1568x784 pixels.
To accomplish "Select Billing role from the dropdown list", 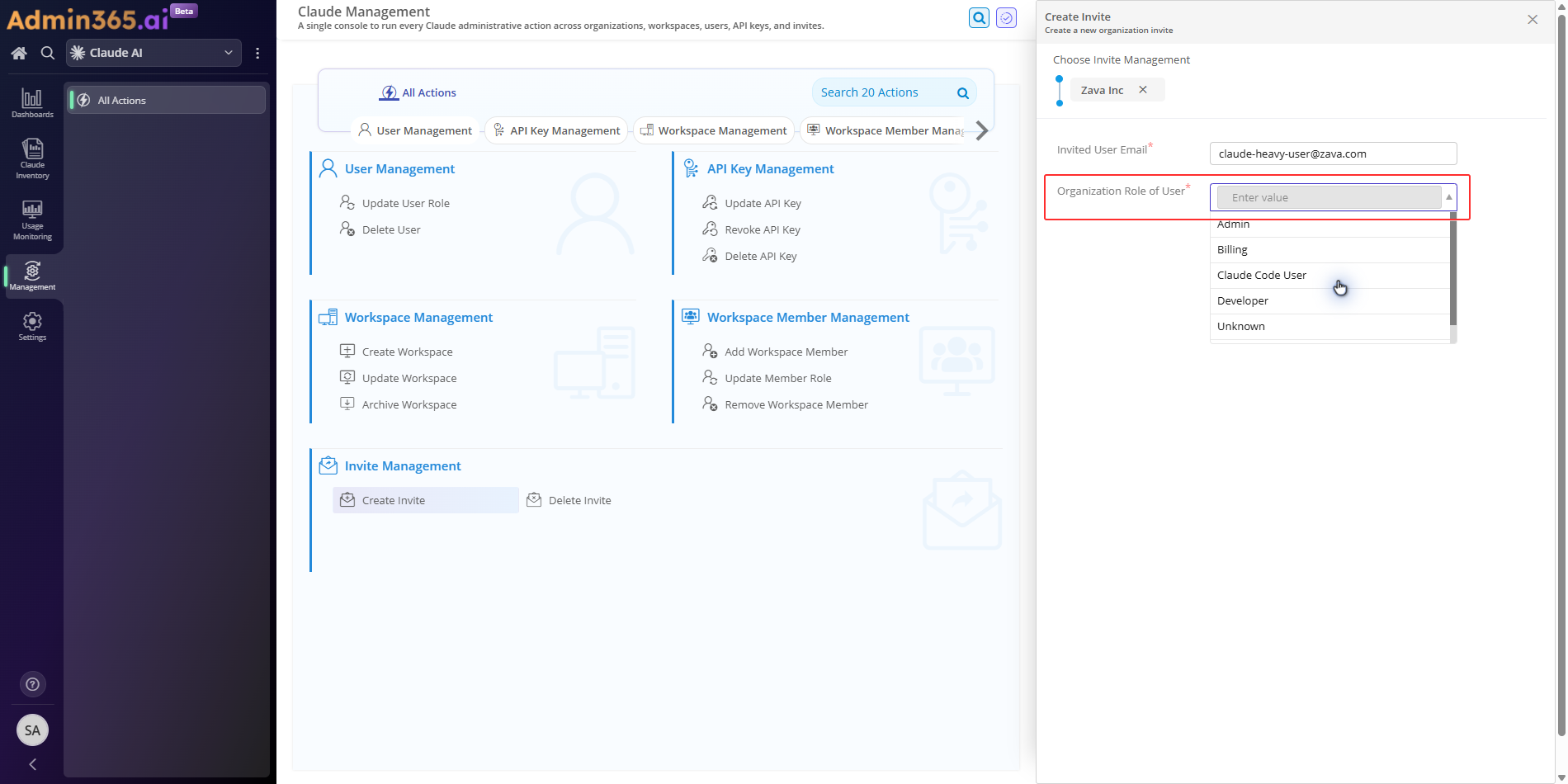I will [1329, 250].
